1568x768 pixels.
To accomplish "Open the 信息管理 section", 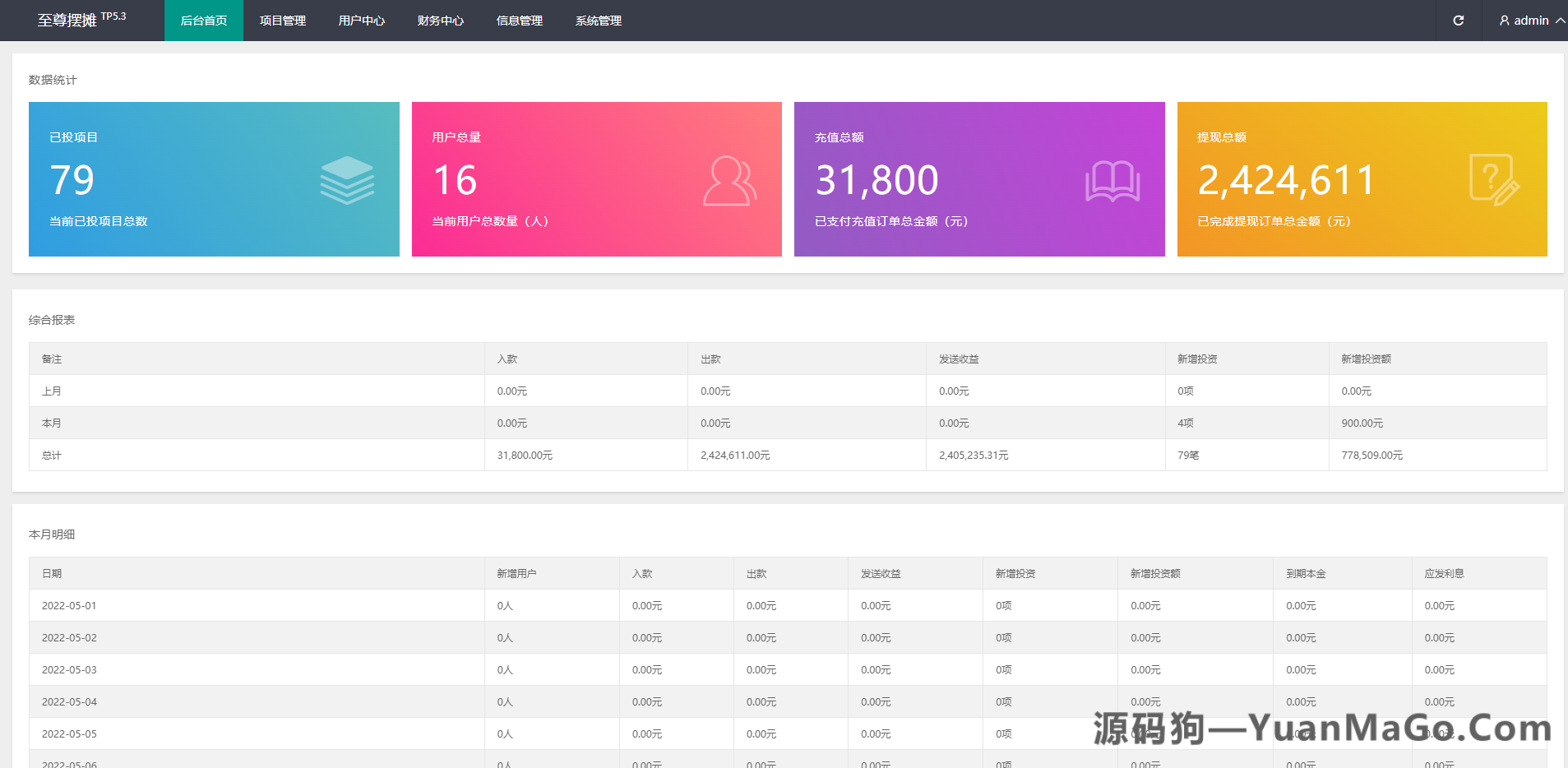I will pyautogui.click(x=519, y=21).
